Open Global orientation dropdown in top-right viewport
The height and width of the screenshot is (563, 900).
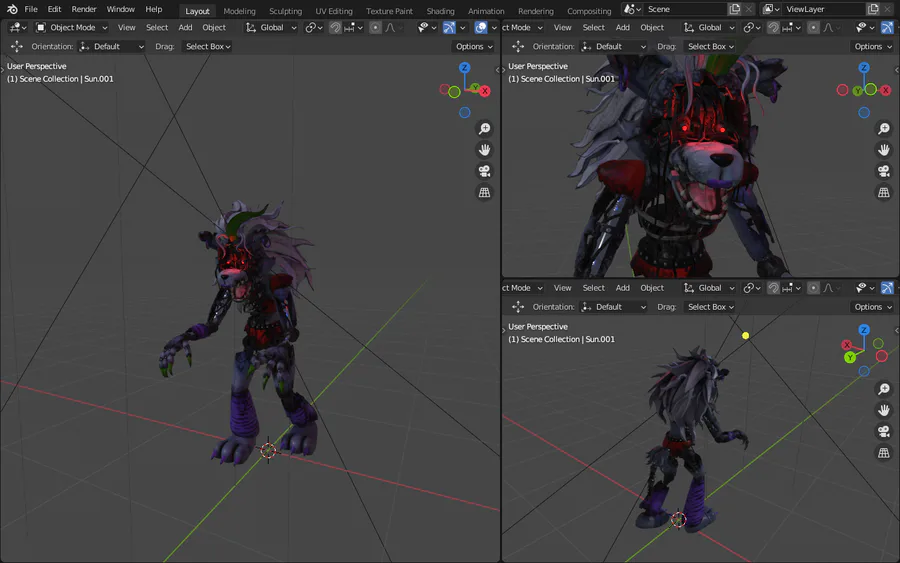[x=709, y=28]
